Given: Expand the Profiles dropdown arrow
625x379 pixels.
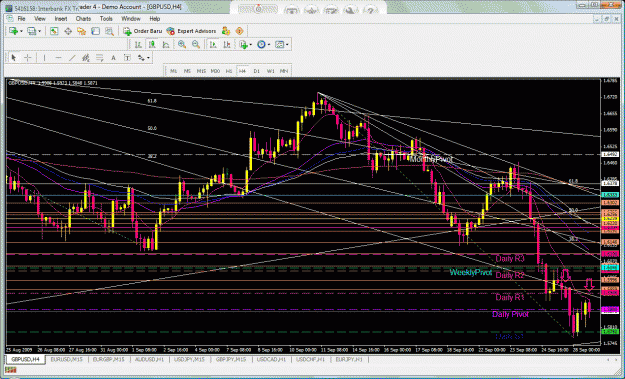Looking at the screenshot, I should pyautogui.click(x=39, y=31).
